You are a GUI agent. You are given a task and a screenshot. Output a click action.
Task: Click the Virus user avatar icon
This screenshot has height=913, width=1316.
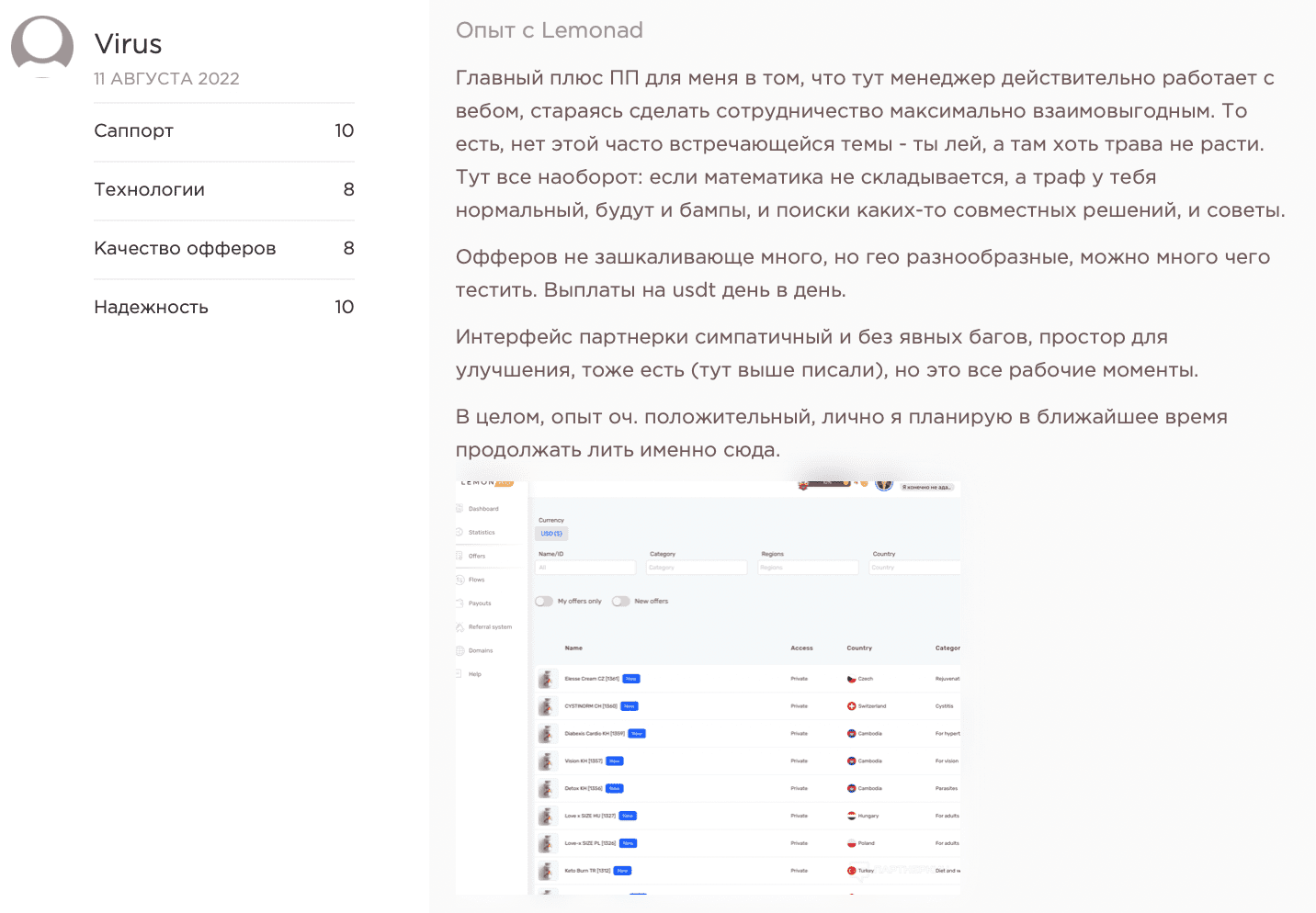(x=42, y=45)
